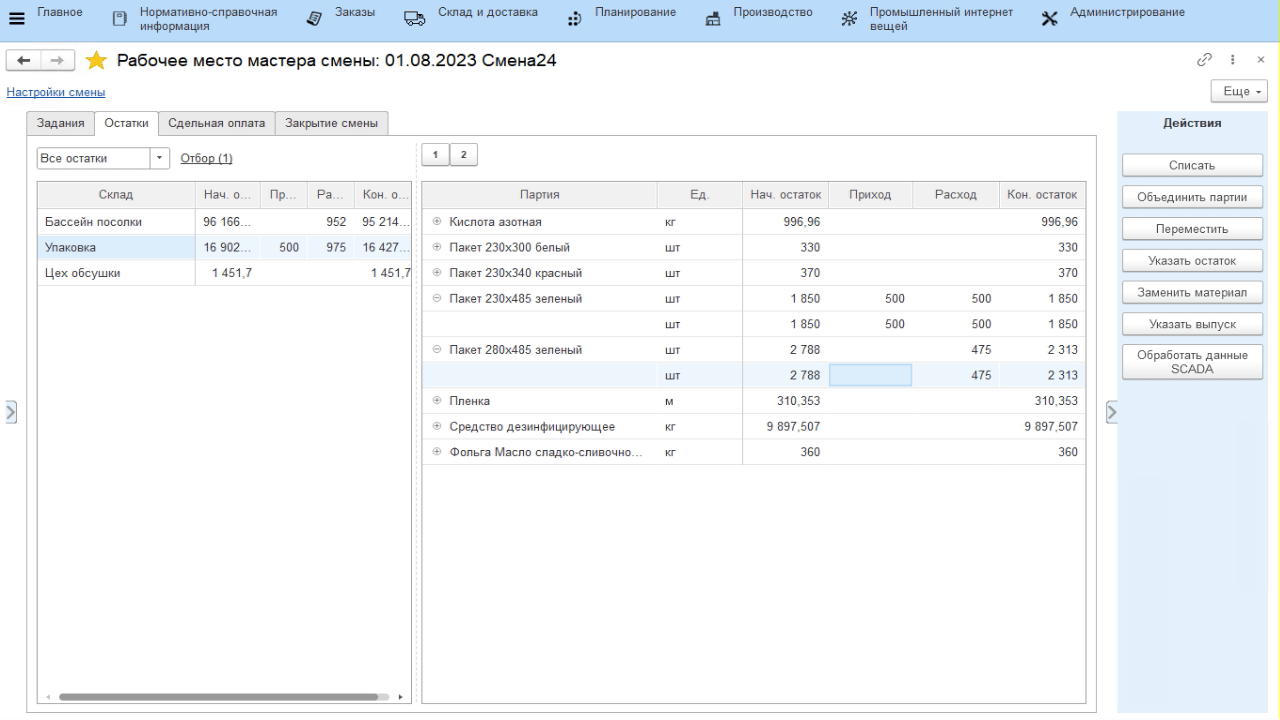Select grouping level 1 button
This screenshot has height=720, width=1280.
point(435,154)
